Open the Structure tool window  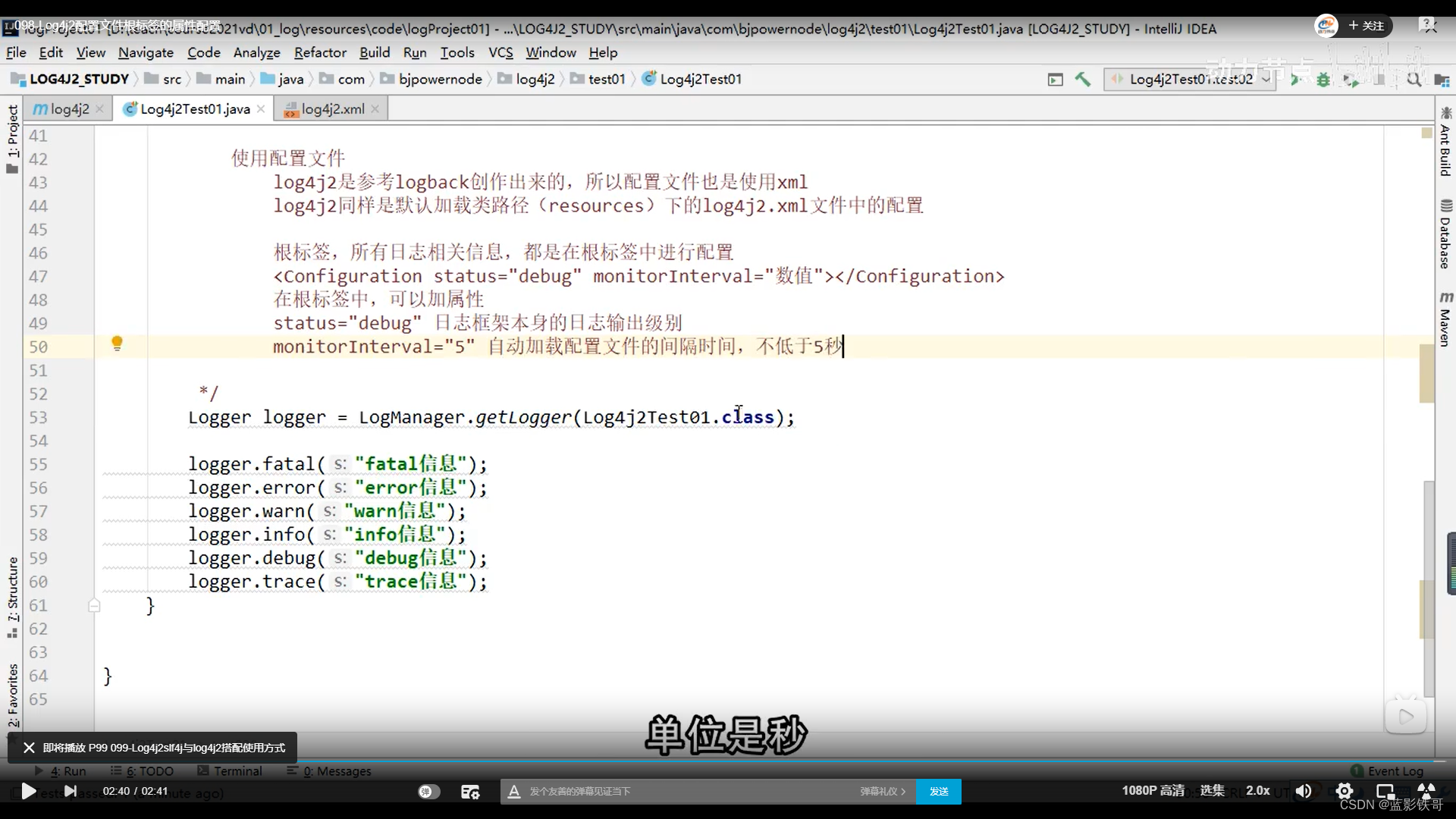tap(12, 597)
